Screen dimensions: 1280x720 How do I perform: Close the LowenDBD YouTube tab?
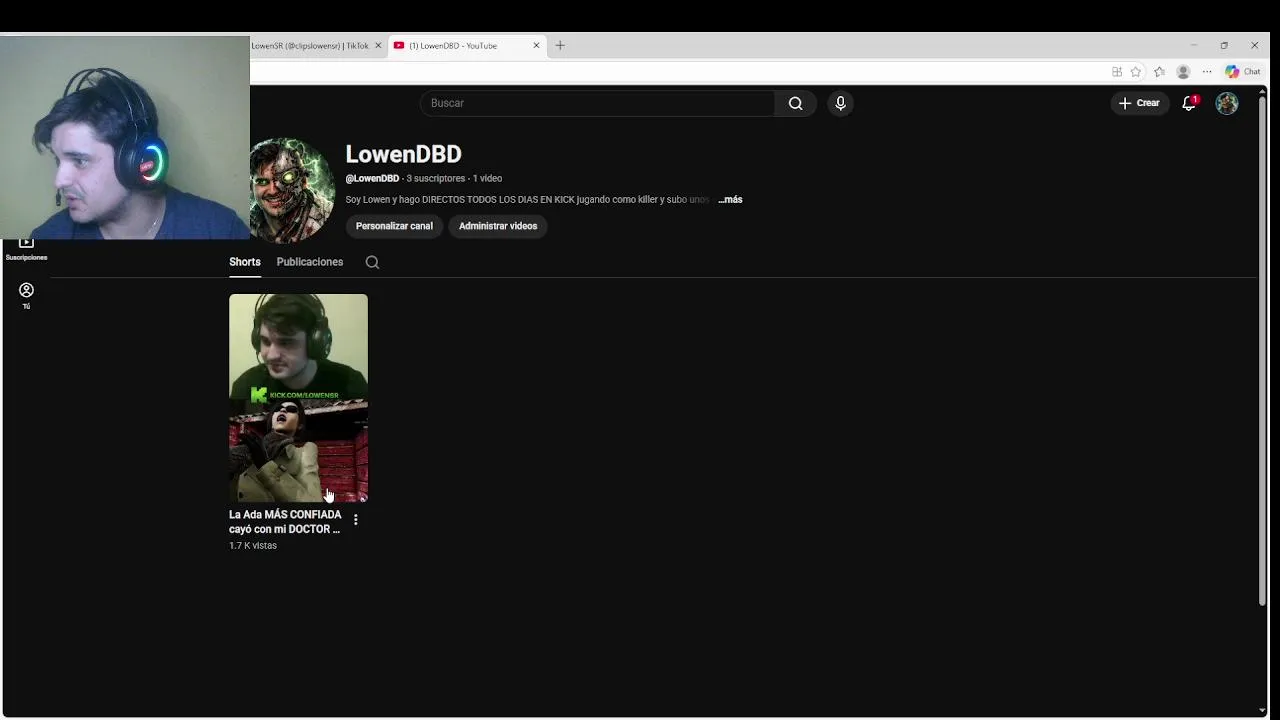pyautogui.click(x=536, y=46)
